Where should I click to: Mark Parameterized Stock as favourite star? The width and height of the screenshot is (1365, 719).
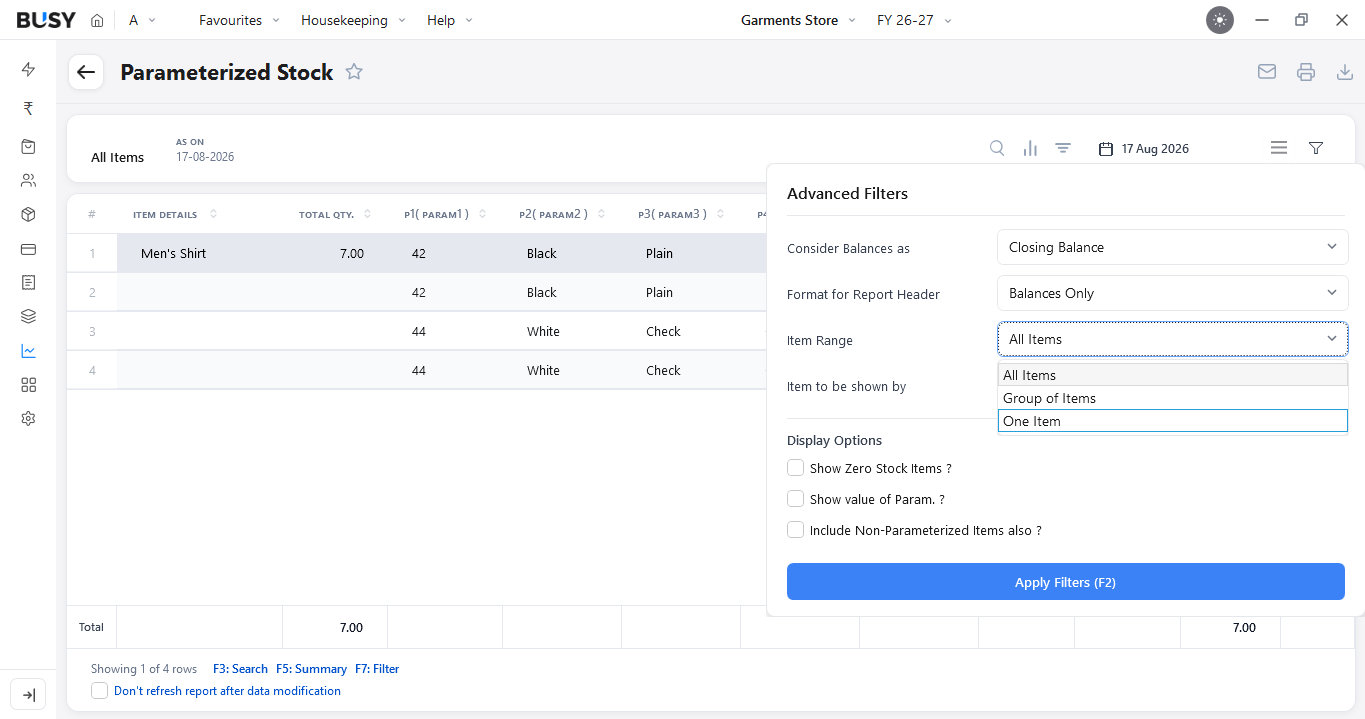[x=354, y=72]
